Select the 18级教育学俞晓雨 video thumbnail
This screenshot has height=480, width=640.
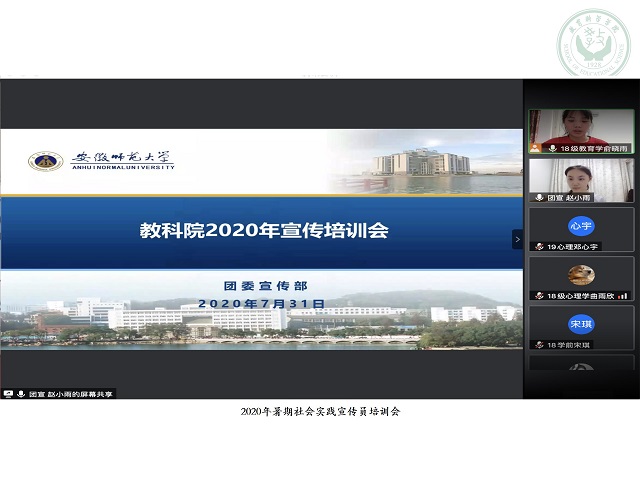[x=581, y=127]
